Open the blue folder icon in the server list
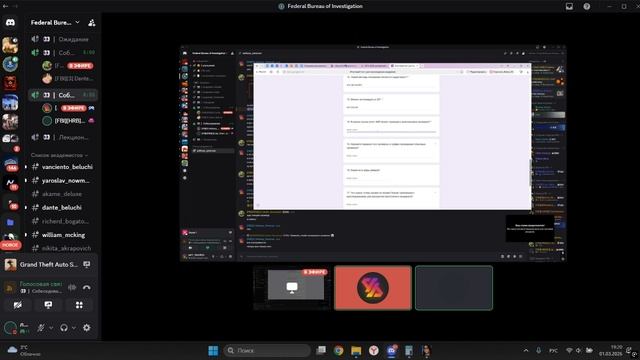The width and height of the screenshot is (640, 360). coord(10,222)
